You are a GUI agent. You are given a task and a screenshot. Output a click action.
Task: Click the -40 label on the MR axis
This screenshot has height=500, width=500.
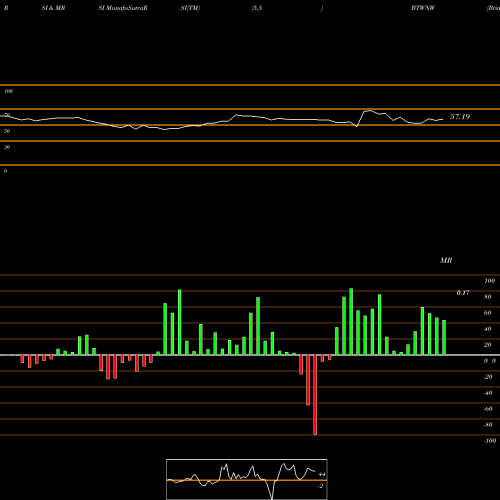pos(488,393)
